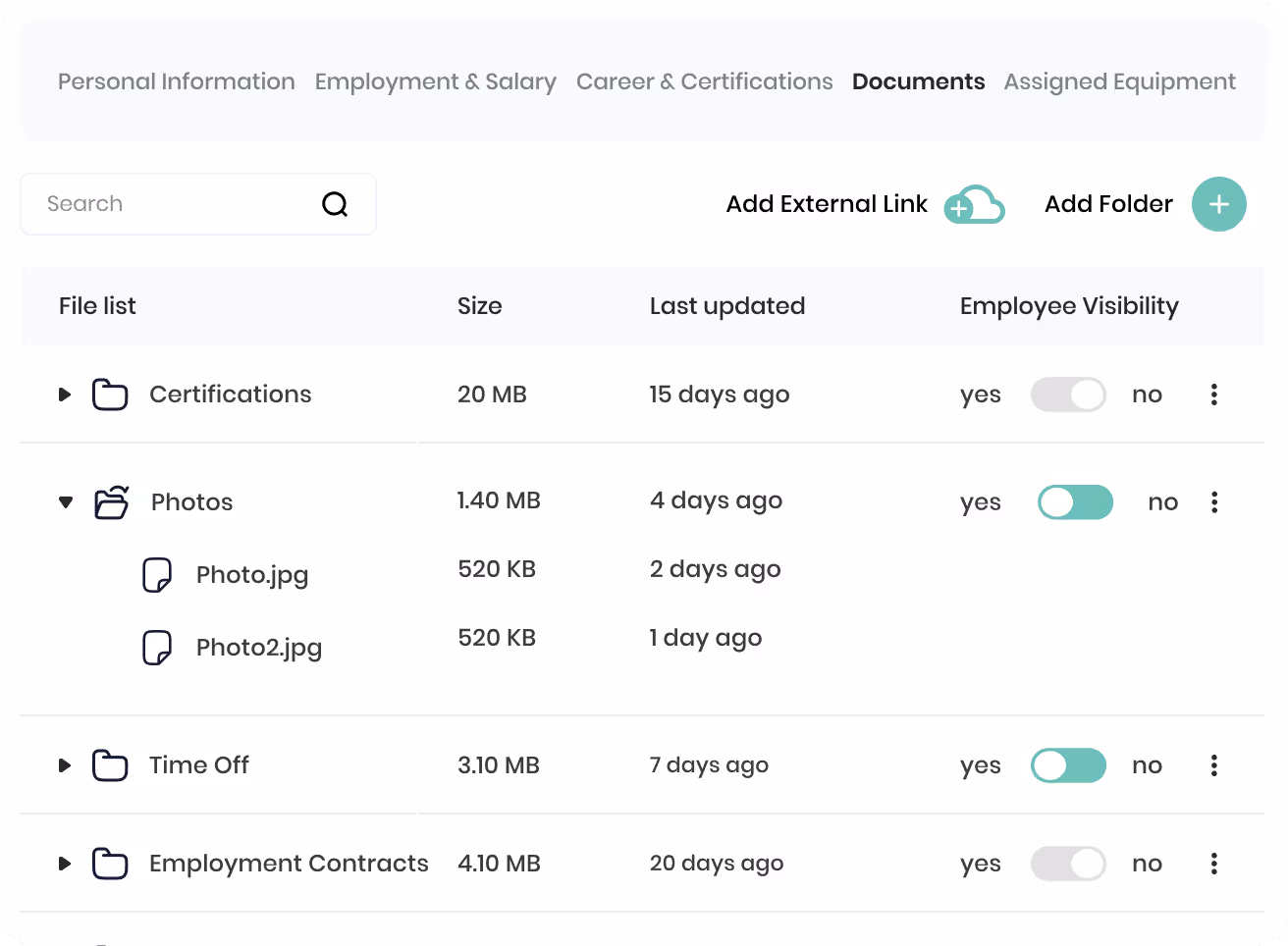This screenshot has width=1288, height=946.
Task: Toggle employee visibility for Certifications
Action: coord(1068,394)
